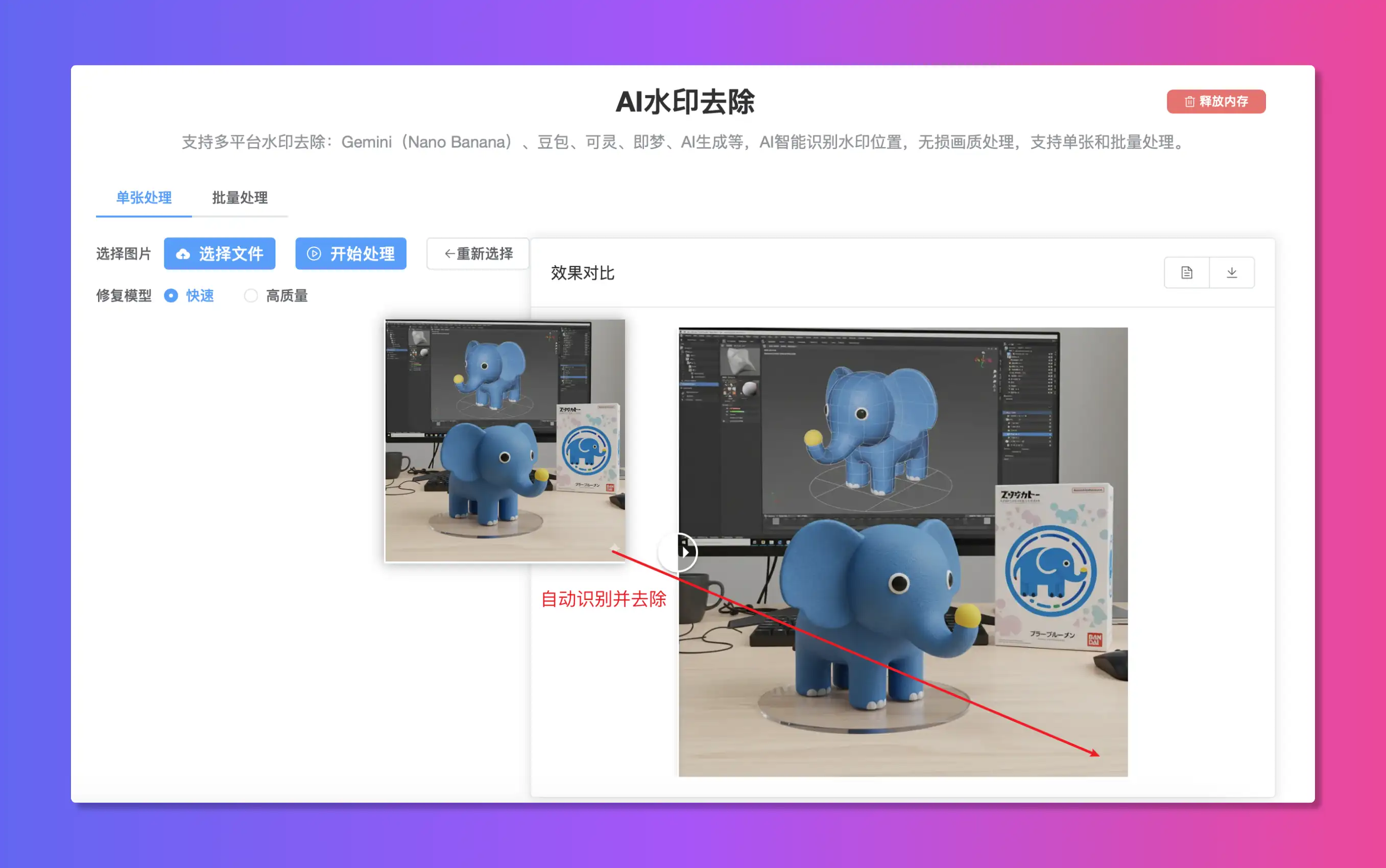Viewport: 1386px width, 868px height.
Task: Click the large processed elephant result image
Action: pyautogui.click(x=902, y=551)
